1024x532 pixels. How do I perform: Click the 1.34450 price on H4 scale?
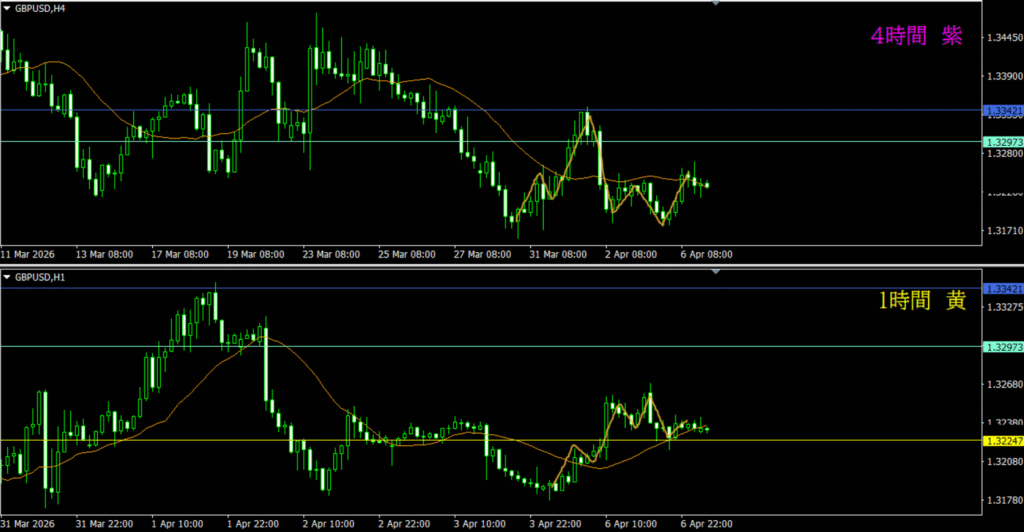click(1003, 37)
